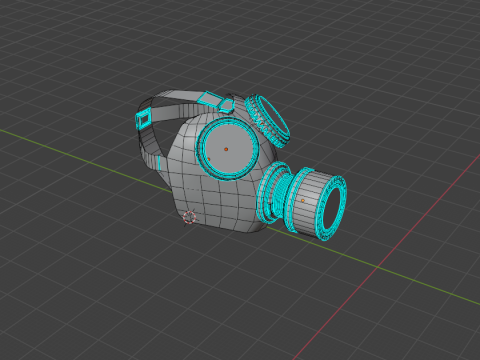The height and width of the screenshot is (360, 480).
Task: Select the side filter disc behind the eyepiece
Action: 268,121
